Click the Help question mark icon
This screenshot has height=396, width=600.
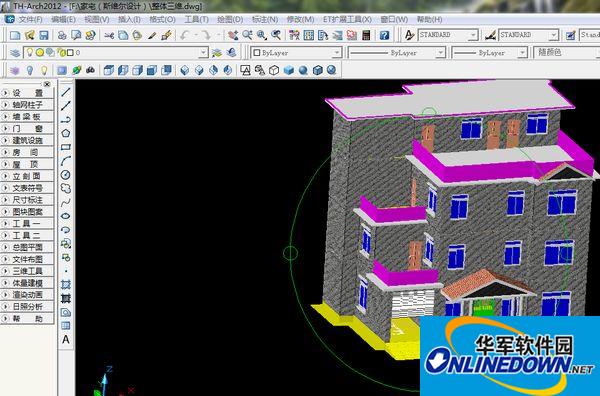tap(385, 36)
